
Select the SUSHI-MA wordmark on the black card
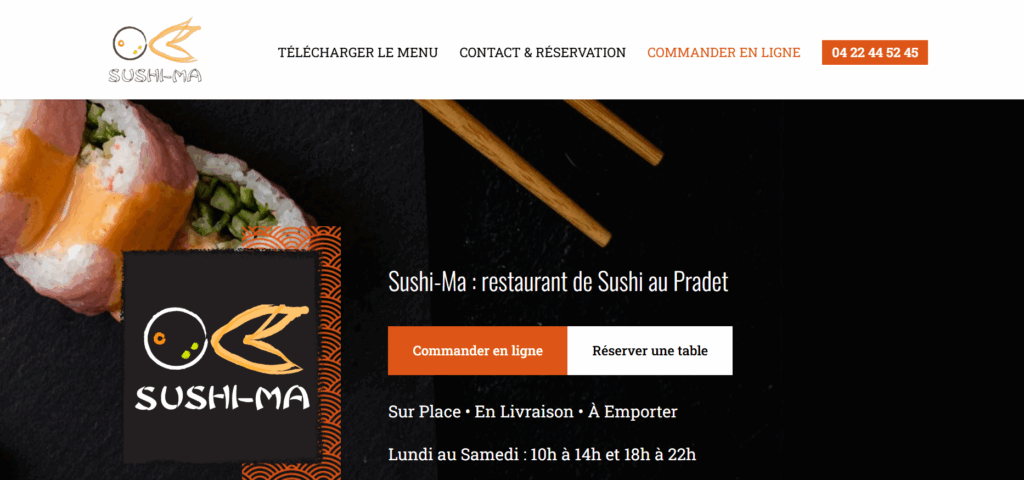(222, 398)
